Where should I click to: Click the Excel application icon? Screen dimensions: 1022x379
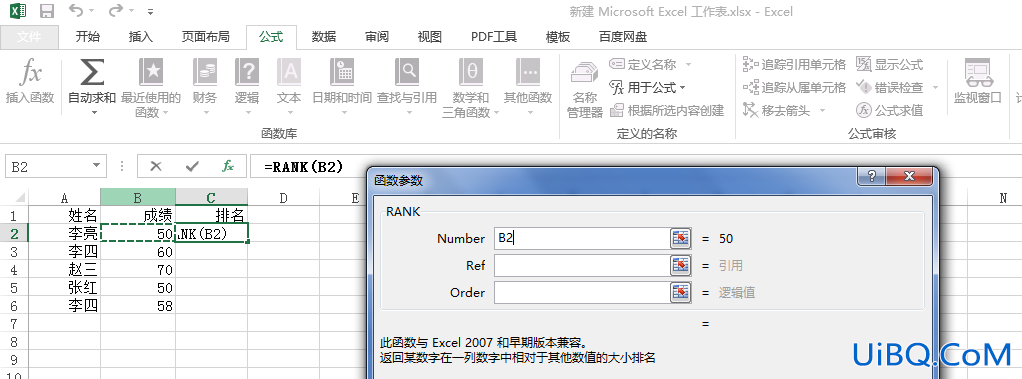pos(18,11)
